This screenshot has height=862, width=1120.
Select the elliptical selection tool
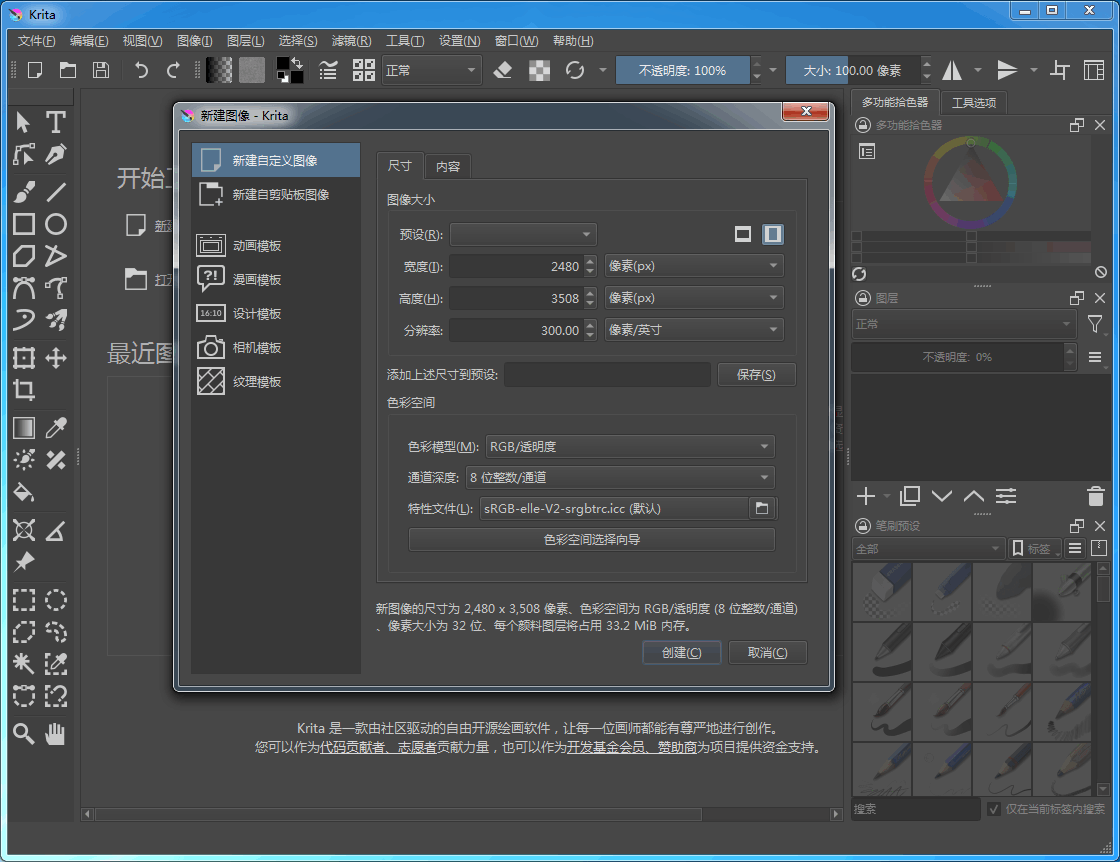pyautogui.click(x=56, y=600)
